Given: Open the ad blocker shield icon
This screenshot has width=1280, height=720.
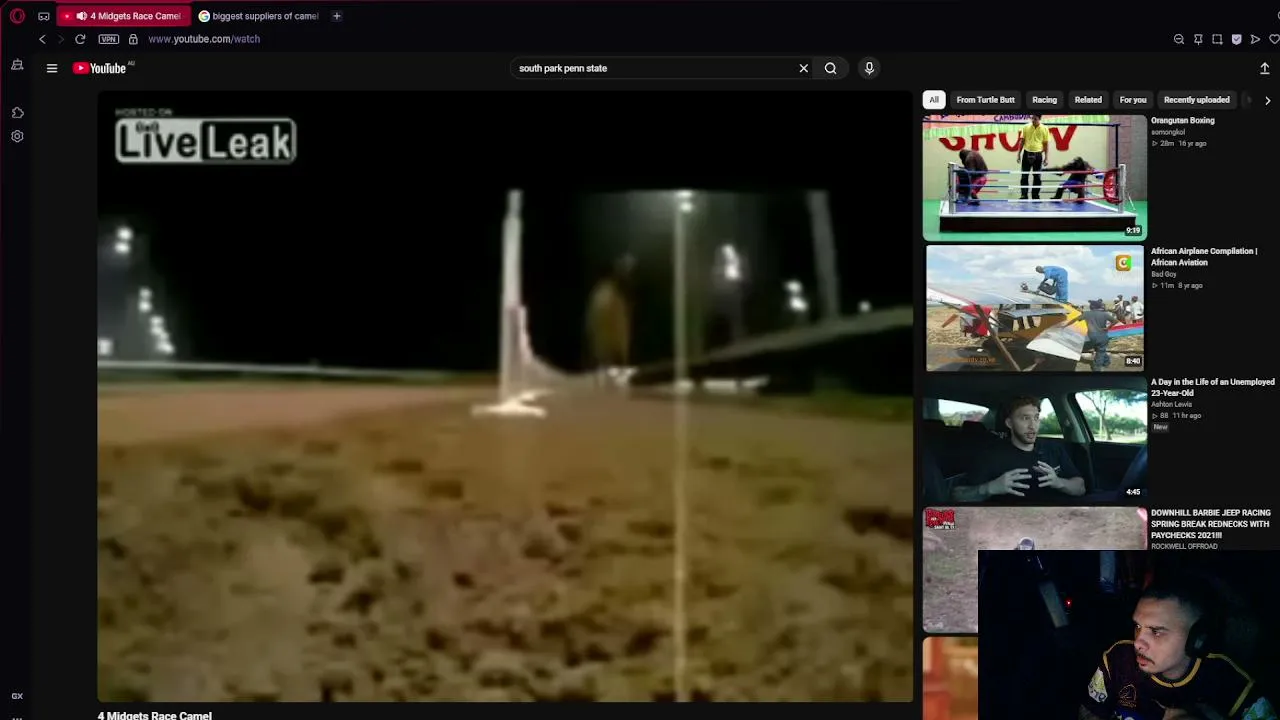Looking at the screenshot, I should [1236, 39].
